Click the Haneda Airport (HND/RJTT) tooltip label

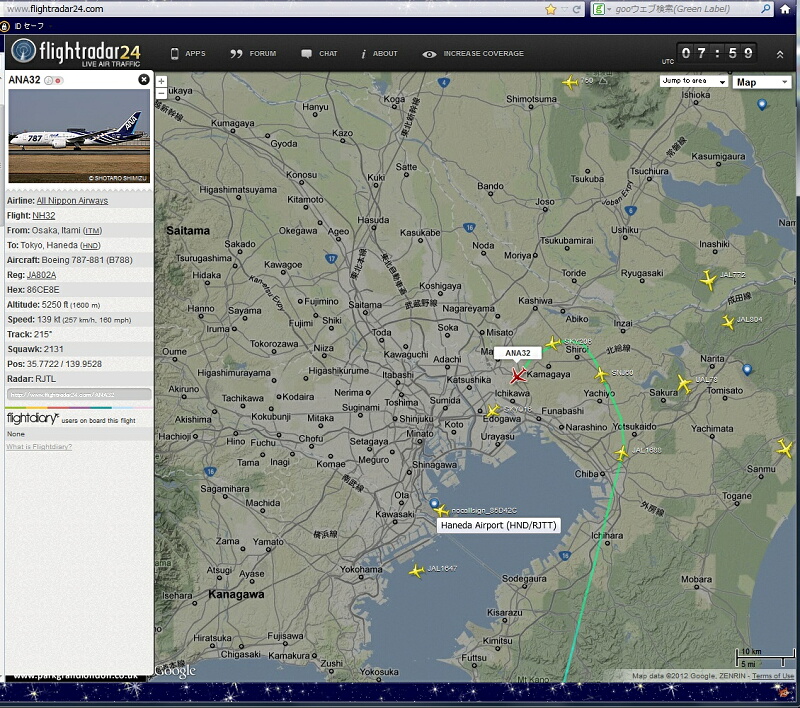click(498, 525)
